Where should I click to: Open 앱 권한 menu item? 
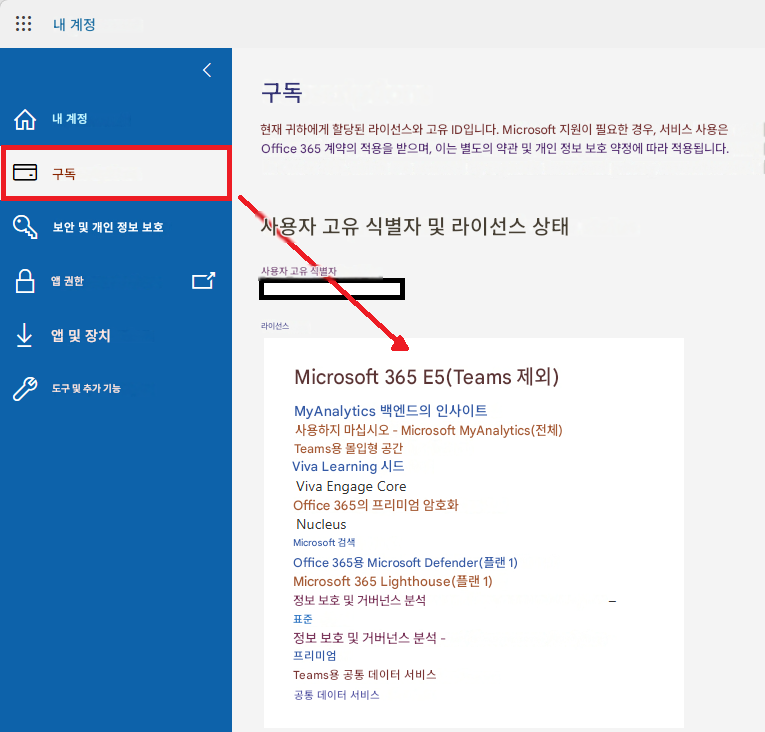pyautogui.click(x=67, y=281)
